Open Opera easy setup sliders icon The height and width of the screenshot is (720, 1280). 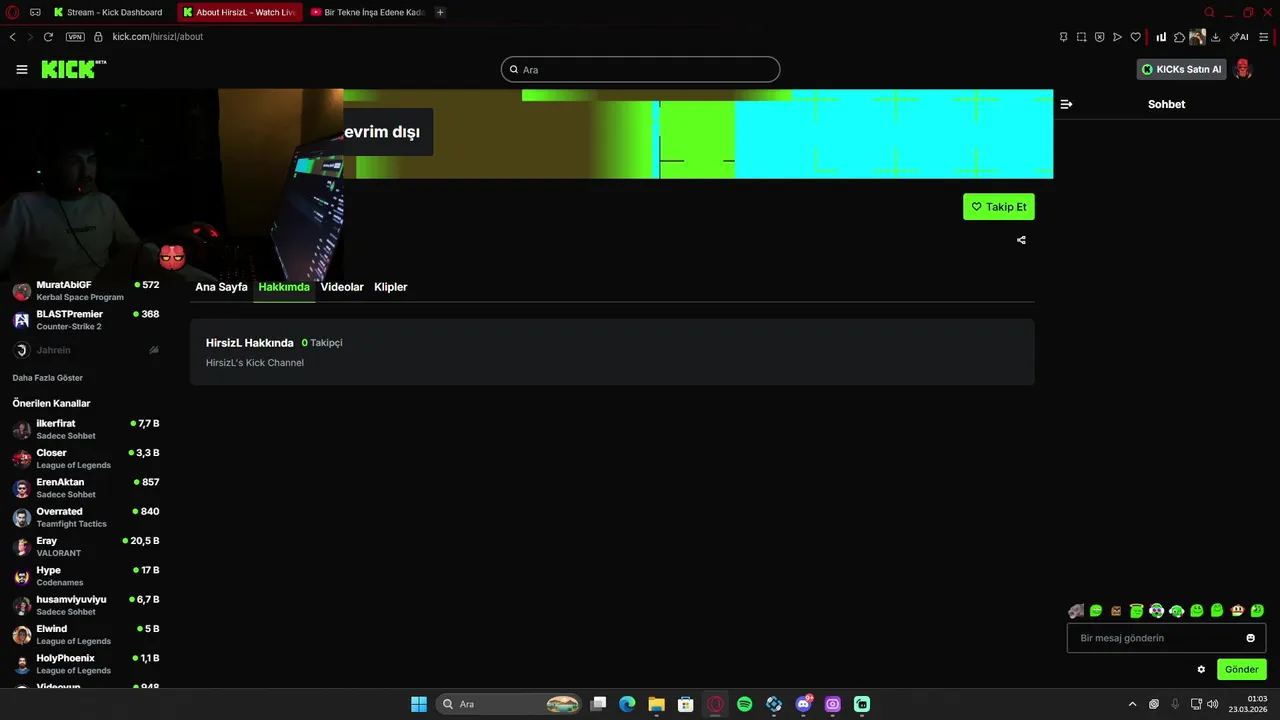[1263, 37]
